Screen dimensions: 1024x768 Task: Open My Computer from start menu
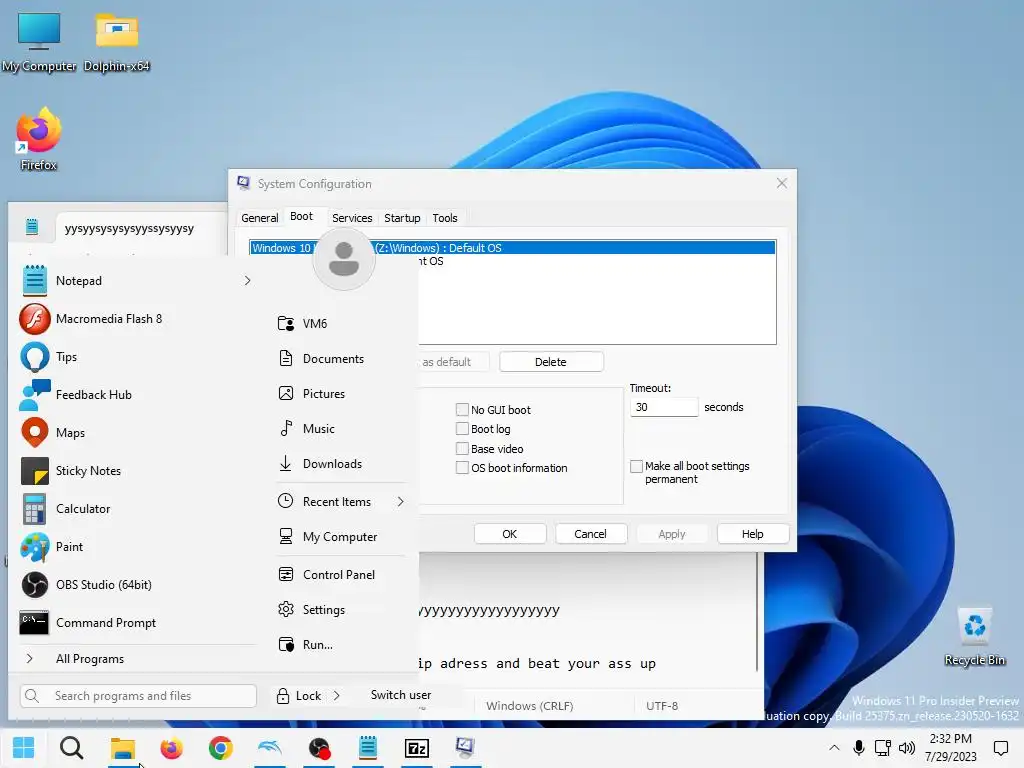[341, 537]
